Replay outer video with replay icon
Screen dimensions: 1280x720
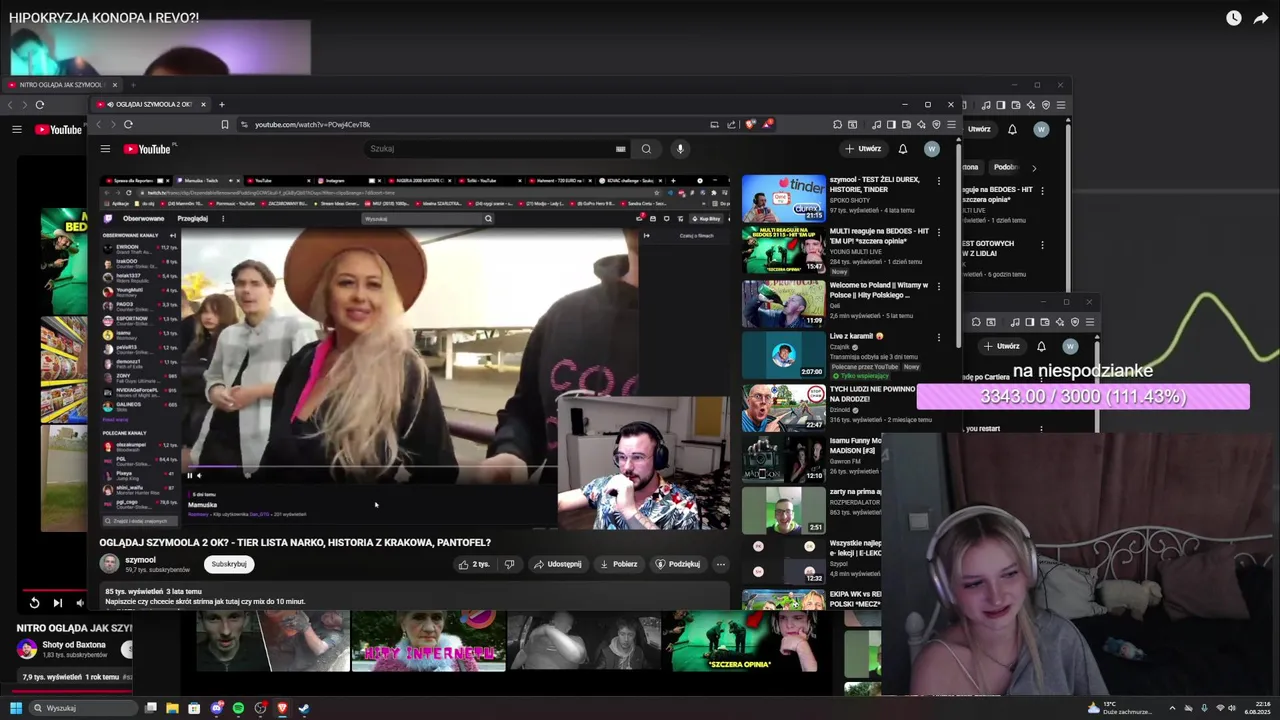(34, 602)
